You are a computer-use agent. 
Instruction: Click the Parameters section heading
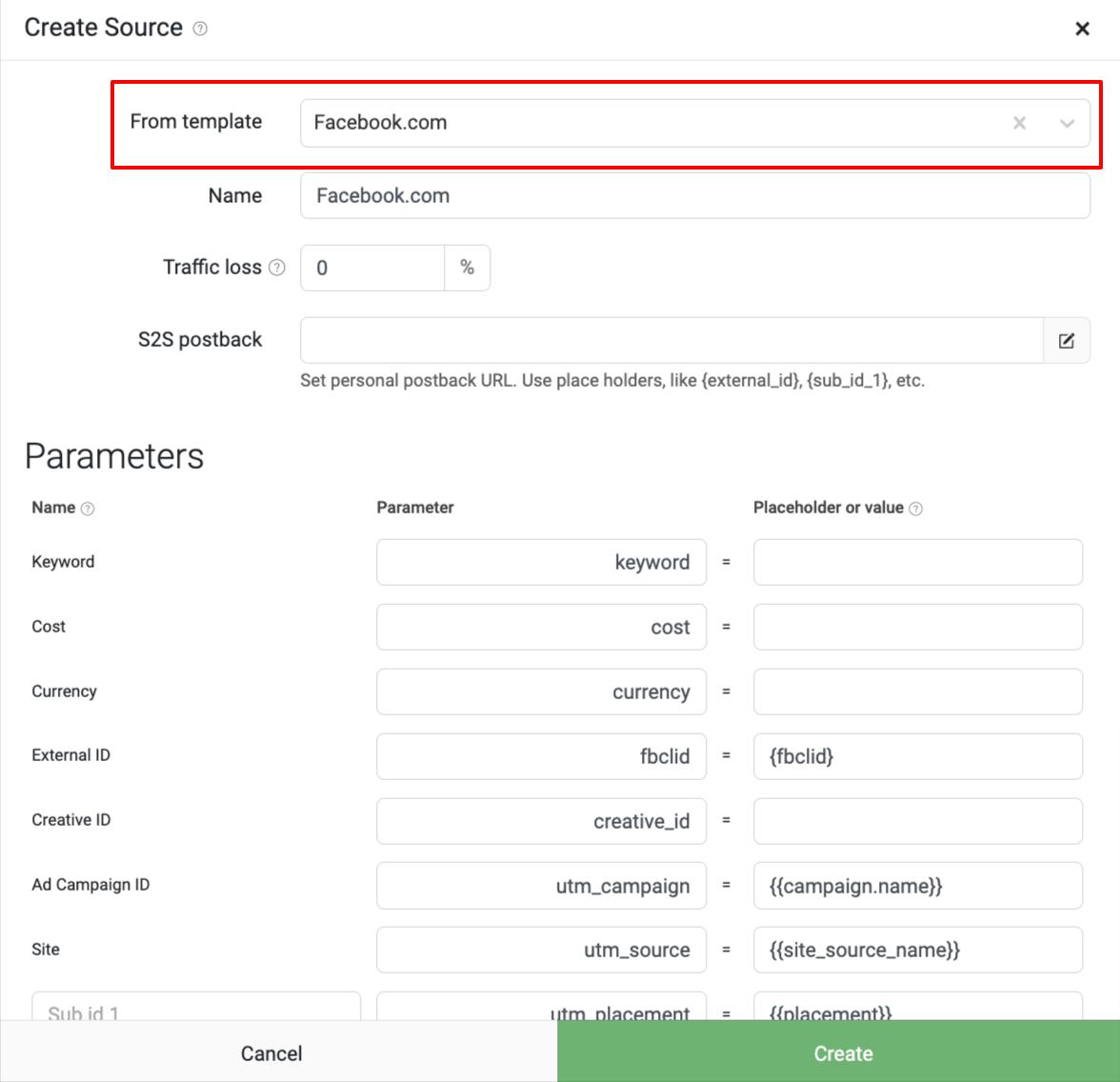tap(114, 456)
